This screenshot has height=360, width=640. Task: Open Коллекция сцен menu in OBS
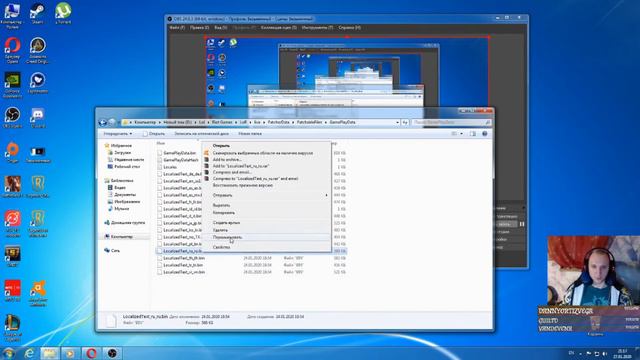pyautogui.click(x=278, y=28)
